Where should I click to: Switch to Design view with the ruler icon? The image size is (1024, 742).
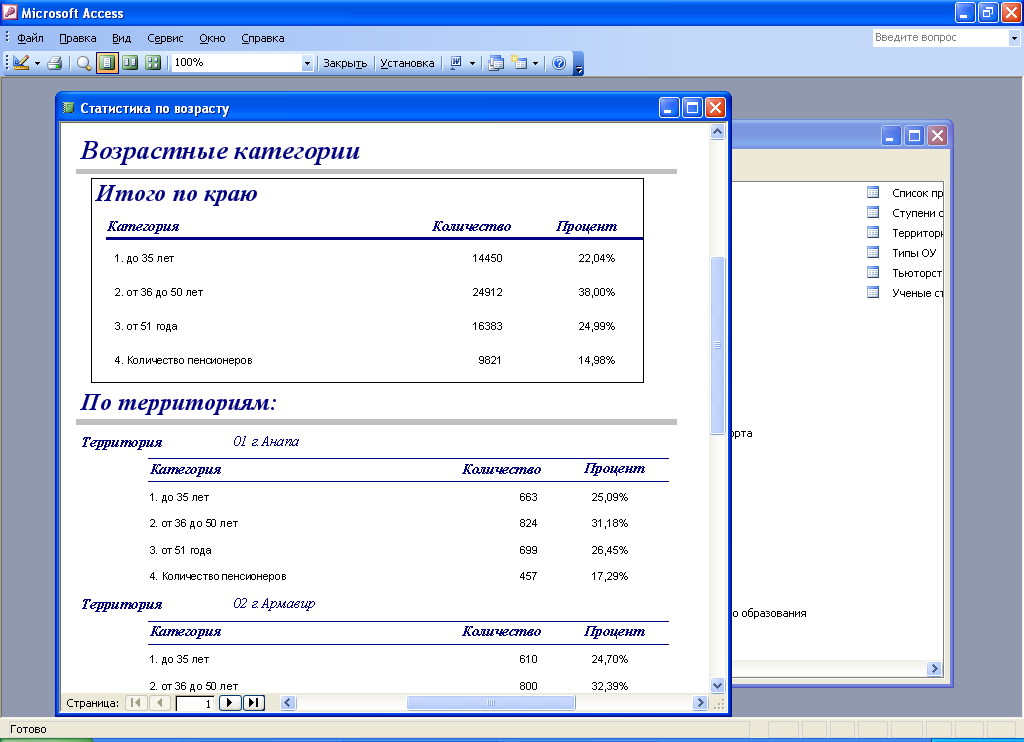(x=21, y=63)
